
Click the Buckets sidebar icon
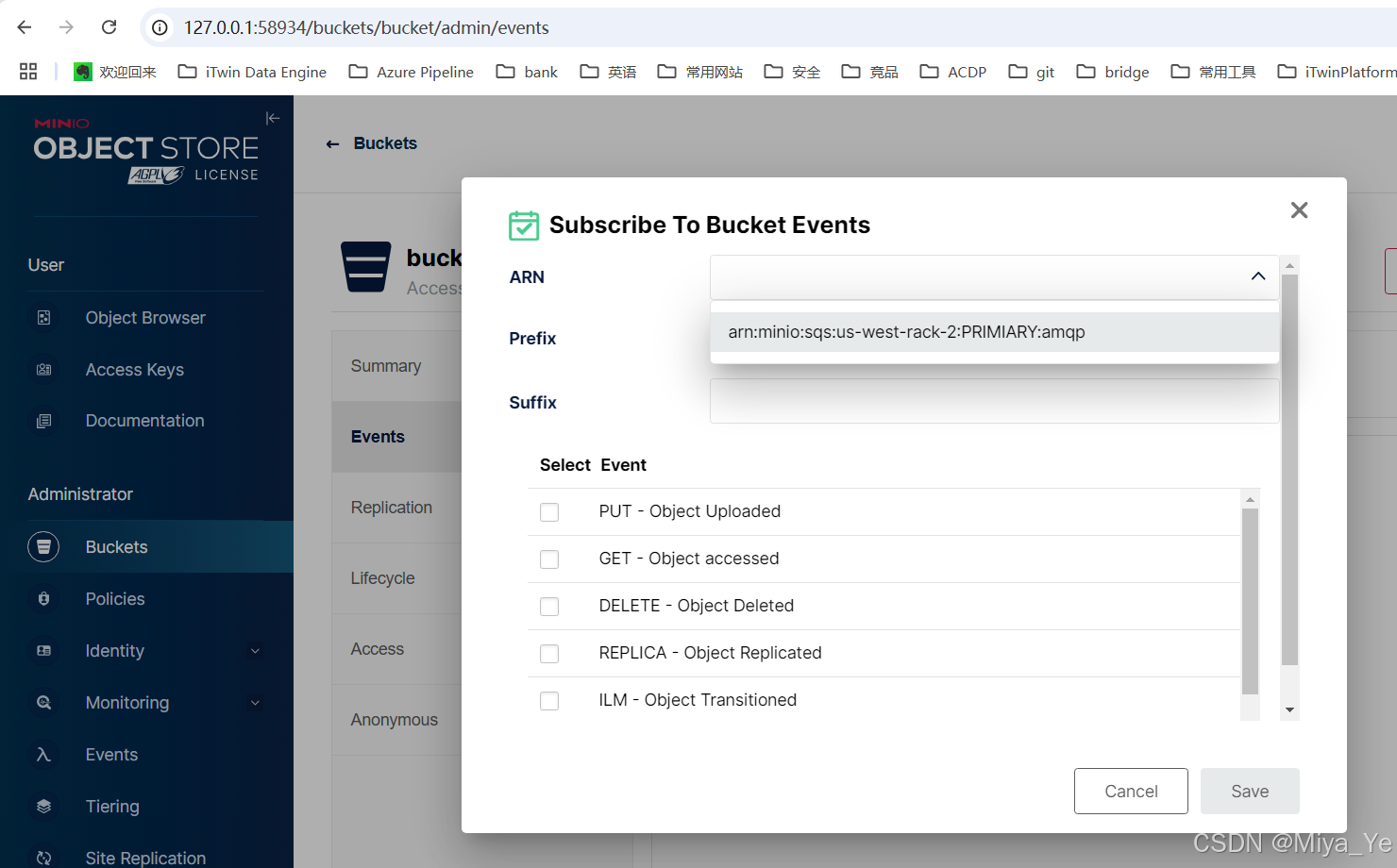(43, 547)
